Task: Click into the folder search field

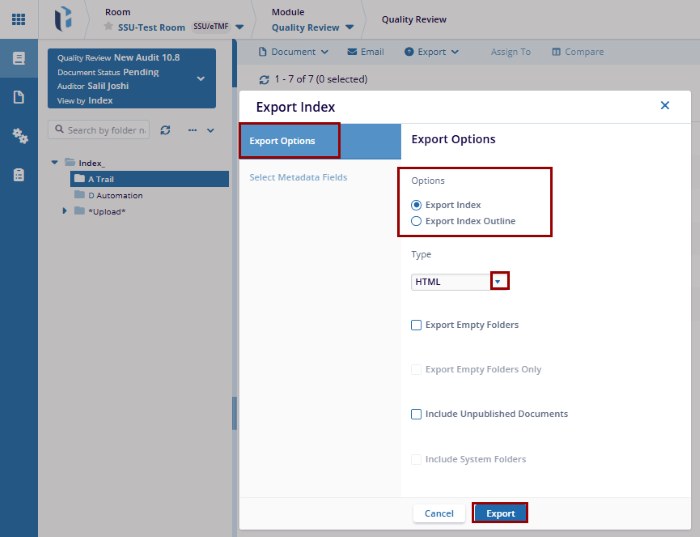Action: [106, 130]
